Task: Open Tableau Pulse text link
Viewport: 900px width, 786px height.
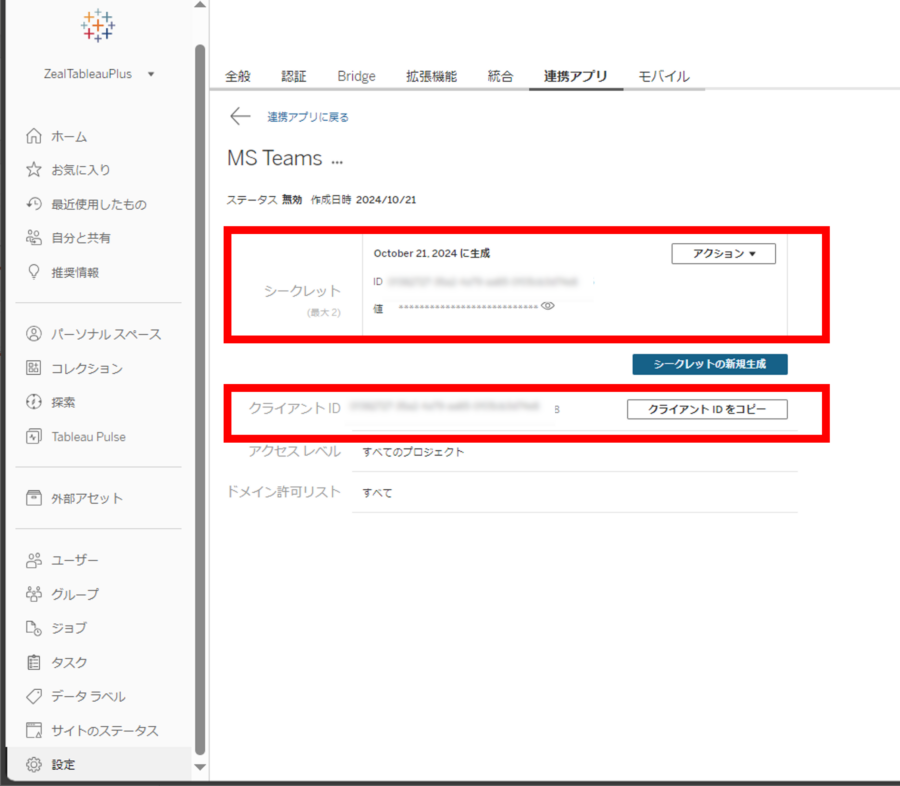Action: (88, 437)
